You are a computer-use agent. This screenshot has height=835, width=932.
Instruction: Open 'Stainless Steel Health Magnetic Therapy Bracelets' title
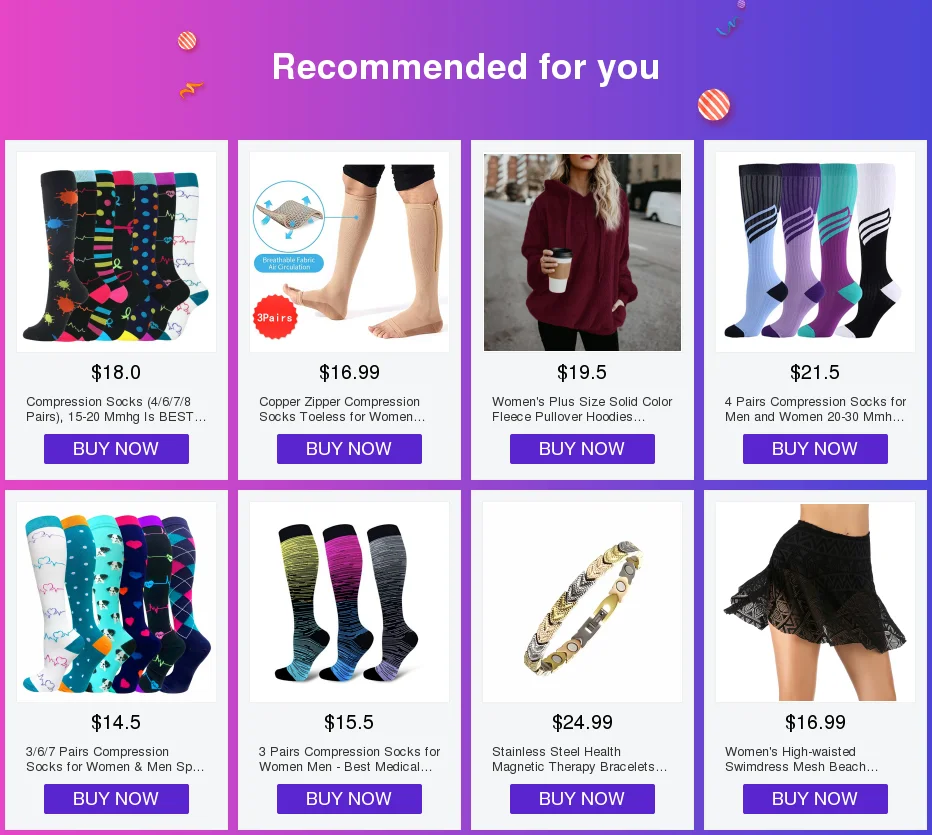tap(580, 760)
